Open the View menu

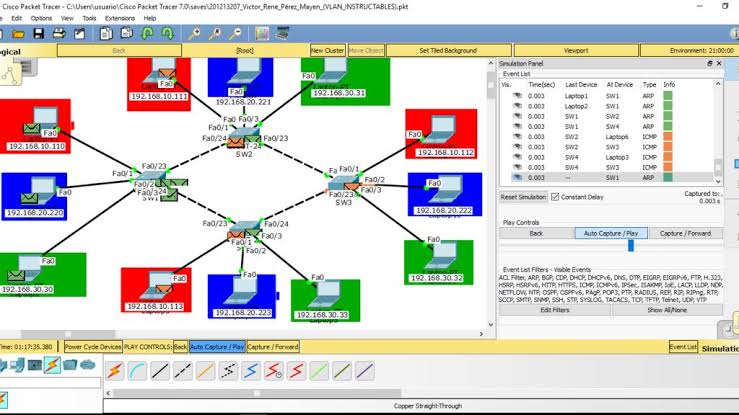point(67,18)
